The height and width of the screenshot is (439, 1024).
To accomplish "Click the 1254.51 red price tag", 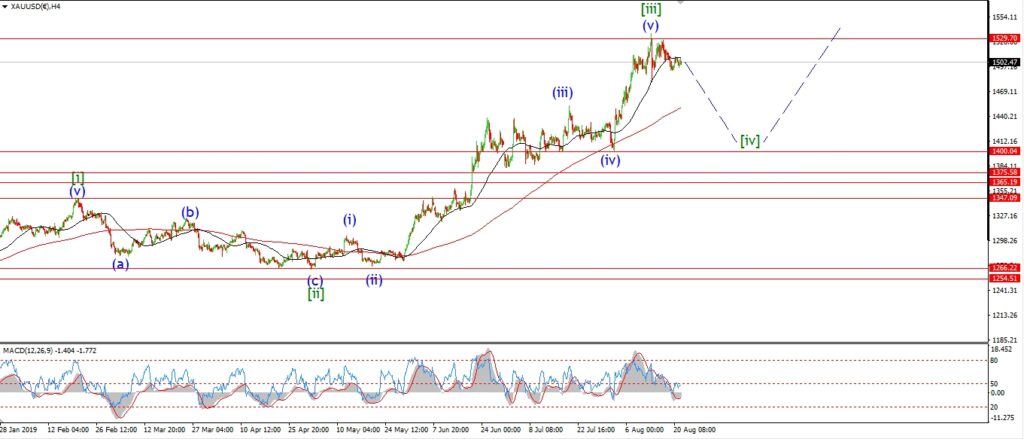I will [x=1004, y=278].
